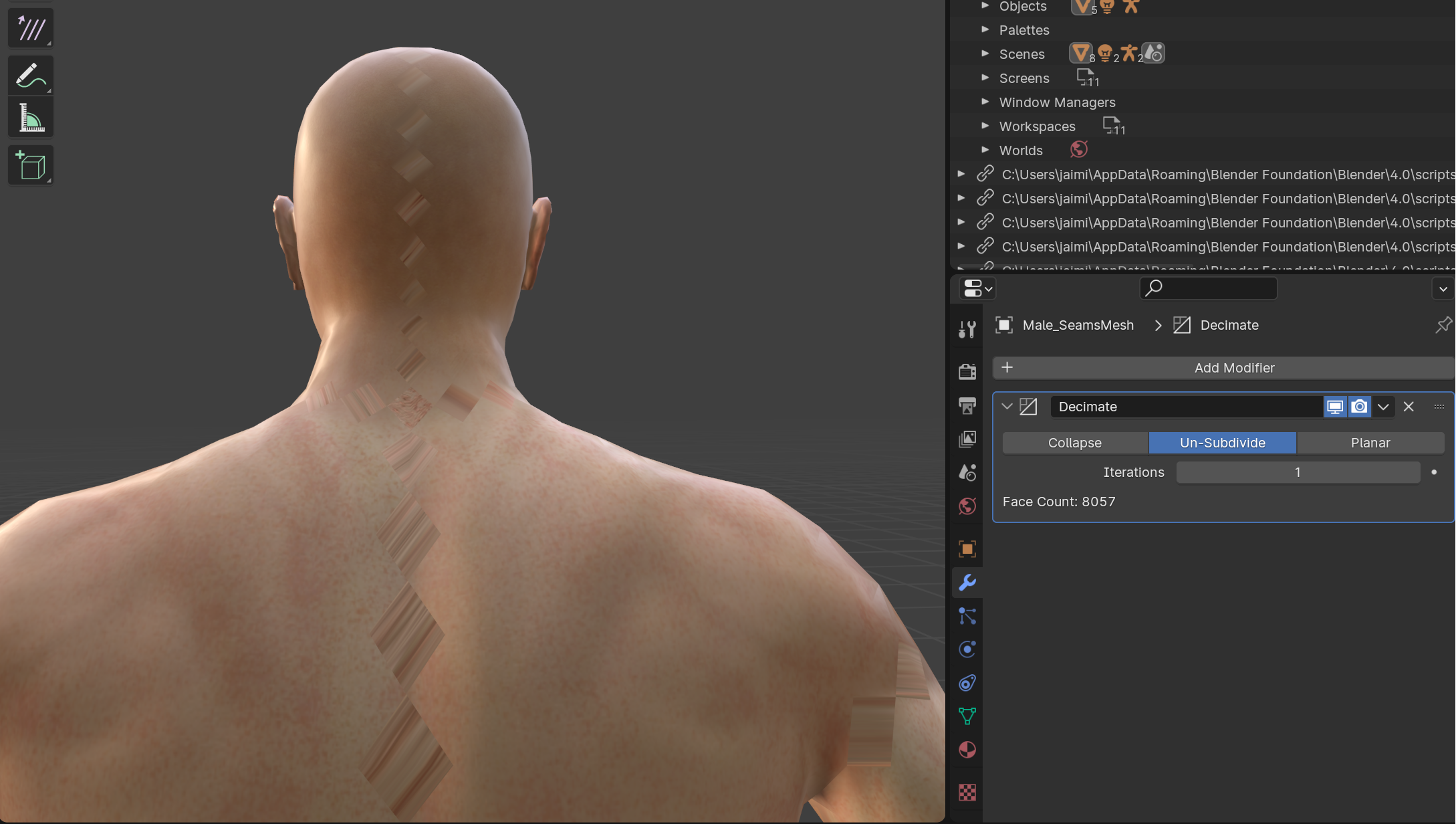Toggle Decimate modifier viewport display
This screenshot has height=824, width=1456.
click(x=1335, y=407)
